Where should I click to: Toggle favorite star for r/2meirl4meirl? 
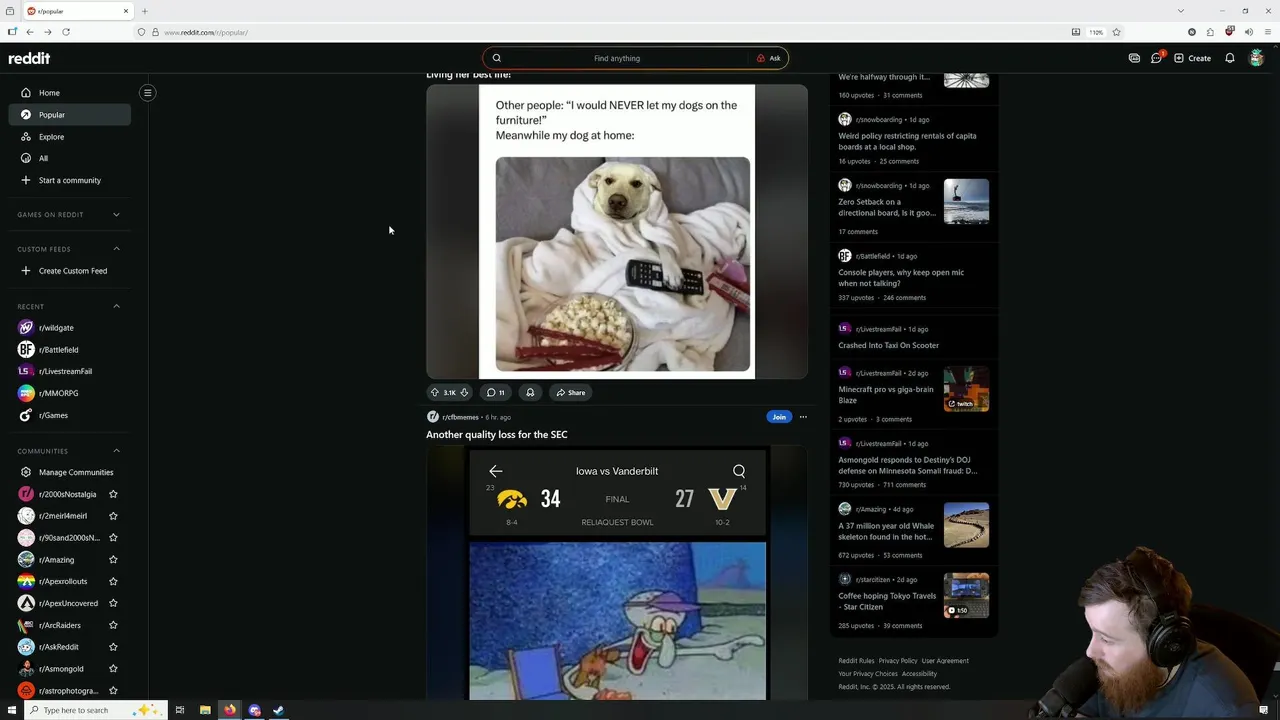pos(113,516)
